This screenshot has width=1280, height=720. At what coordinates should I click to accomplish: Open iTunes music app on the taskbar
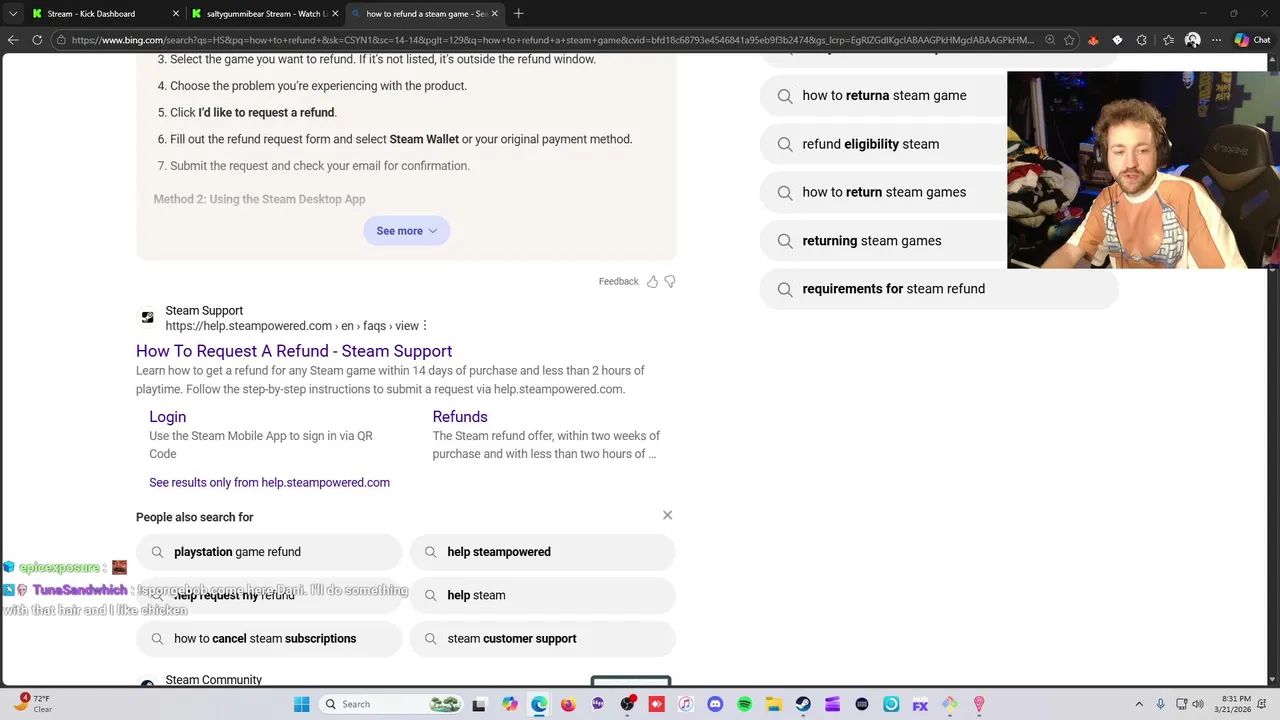[685, 704]
